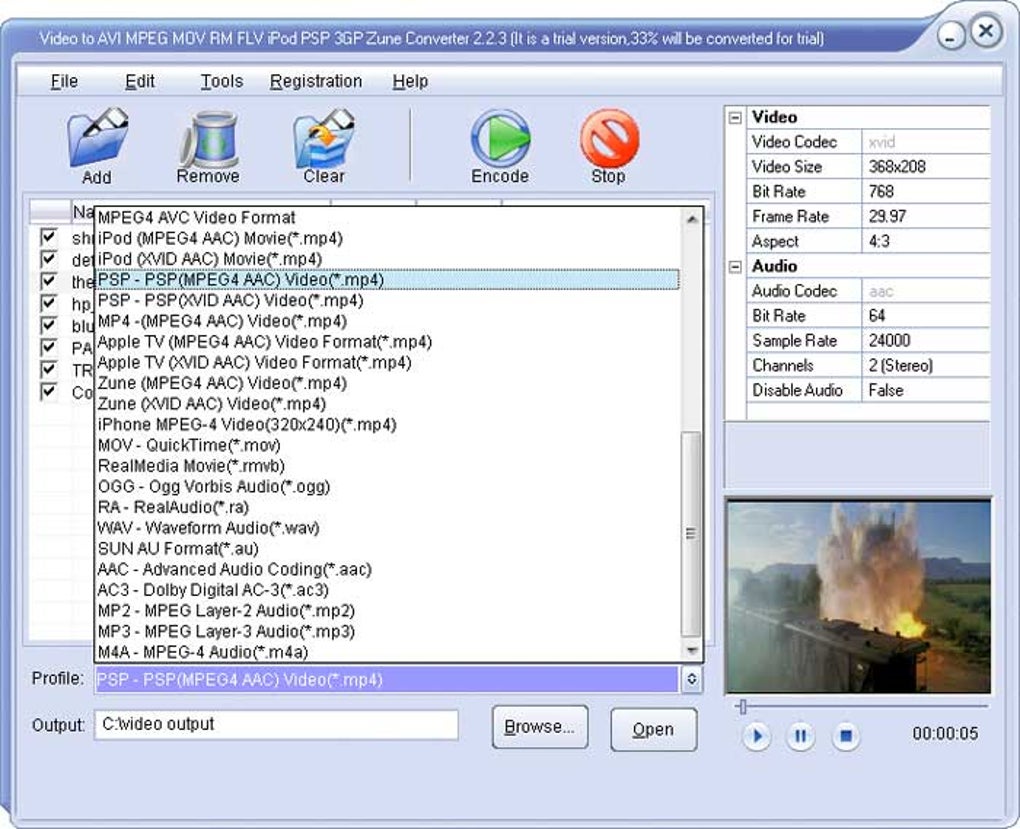Select PSP(MPEG4 AAC) Video list entry
The width and height of the screenshot is (1020, 829).
point(388,280)
